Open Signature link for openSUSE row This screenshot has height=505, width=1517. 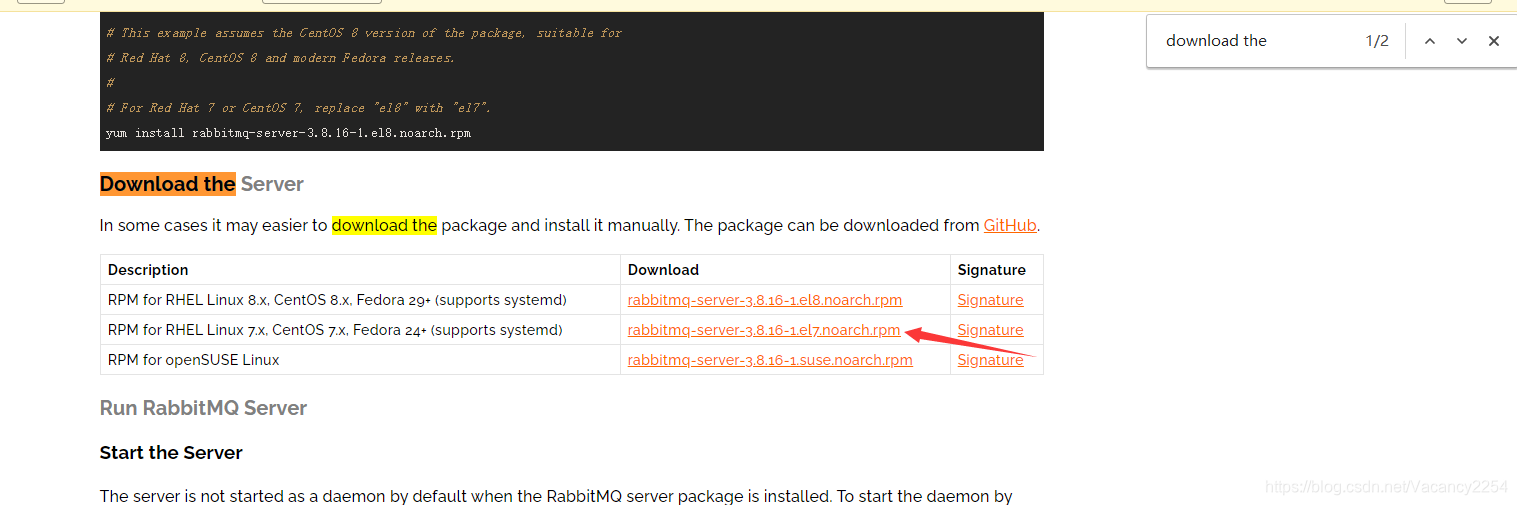990,360
